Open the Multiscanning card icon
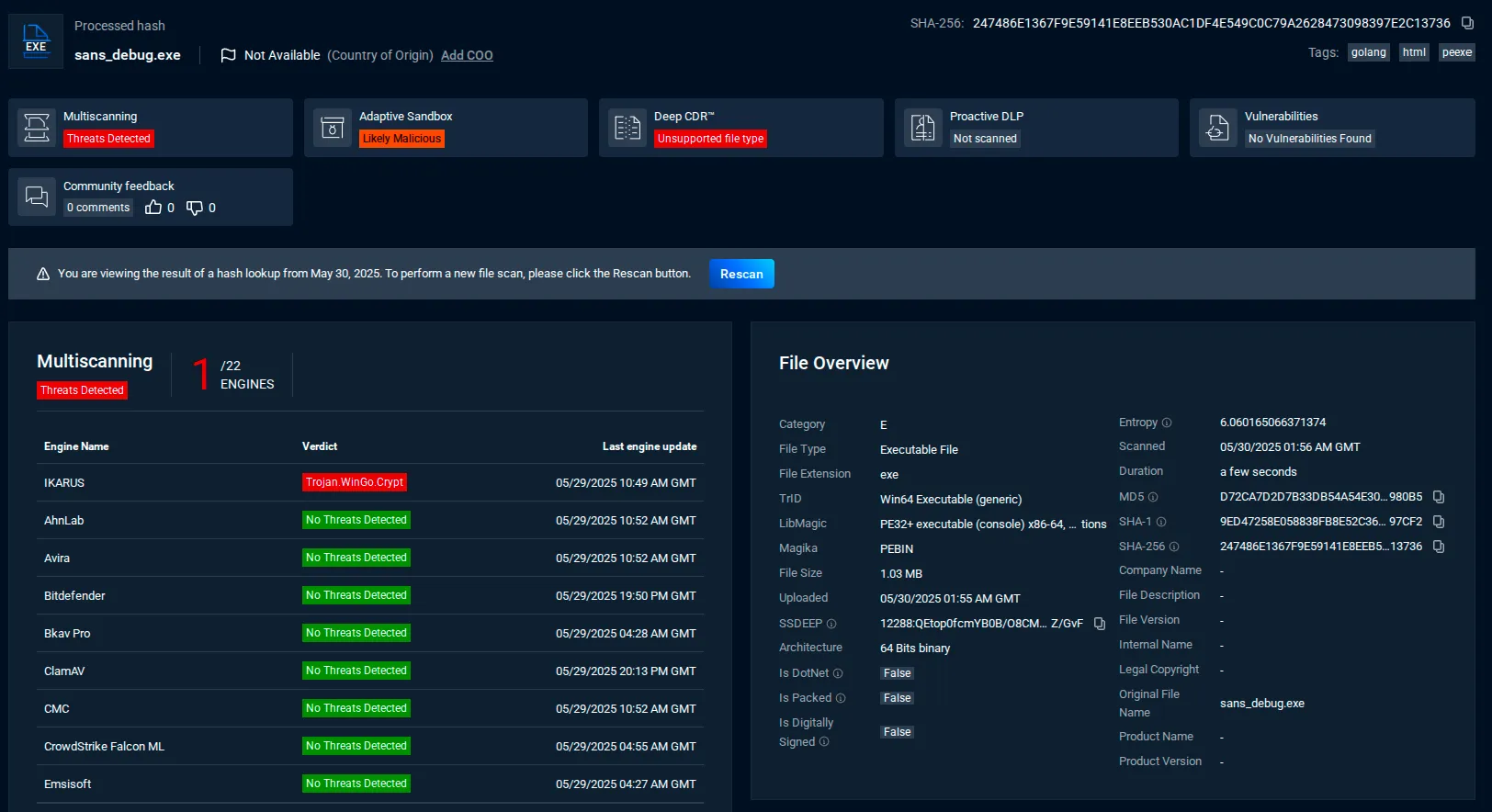This screenshot has width=1492, height=812. tap(37, 128)
